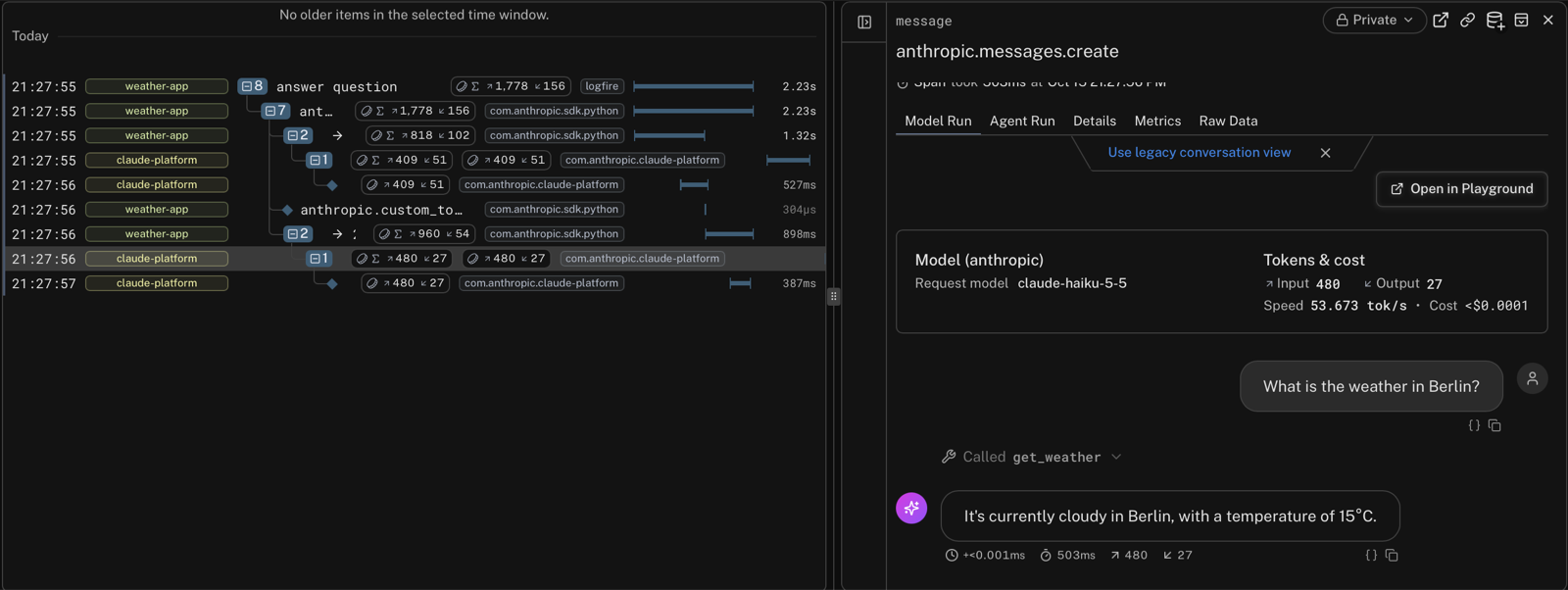The width and height of the screenshot is (1568, 590).
Task: Click the 409 / 51 badge in the 527ms row
Action: 405,184
